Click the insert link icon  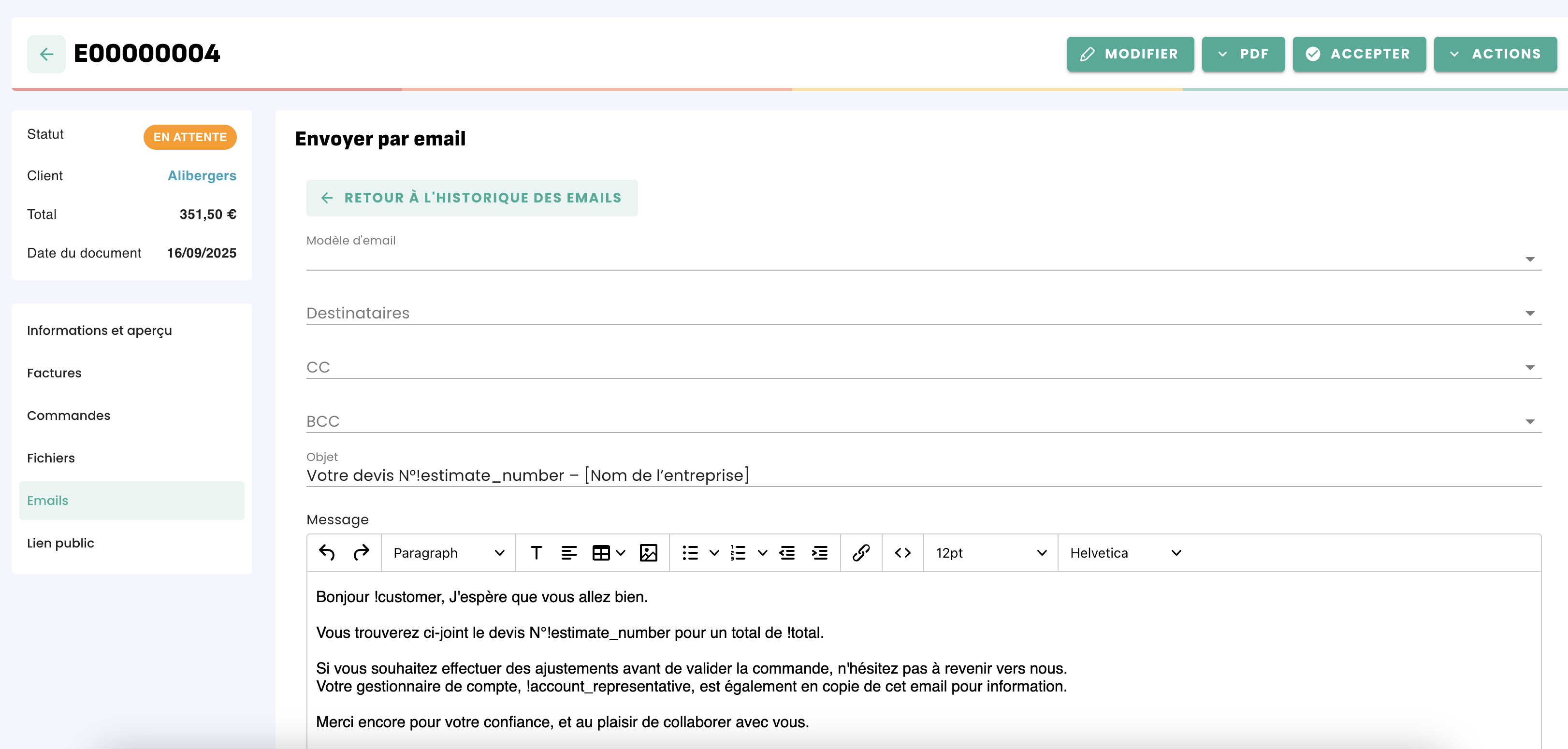click(x=861, y=552)
